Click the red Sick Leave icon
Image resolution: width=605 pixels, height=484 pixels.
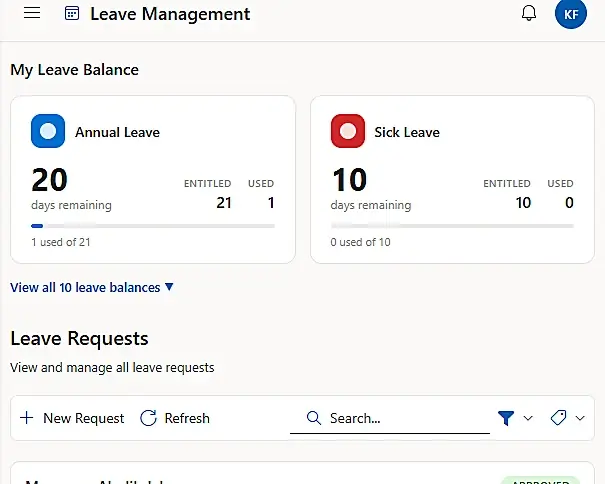pos(348,131)
